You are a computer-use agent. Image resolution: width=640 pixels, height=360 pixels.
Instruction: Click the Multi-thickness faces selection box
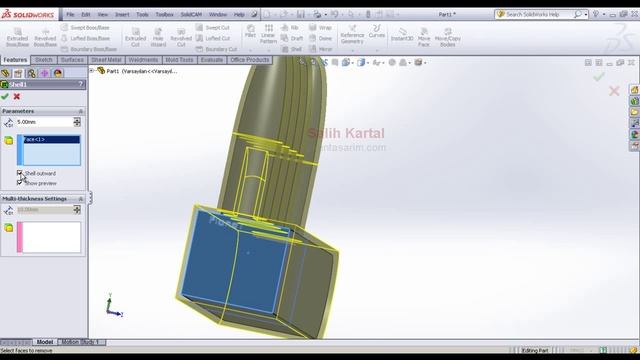coord(51,237)
